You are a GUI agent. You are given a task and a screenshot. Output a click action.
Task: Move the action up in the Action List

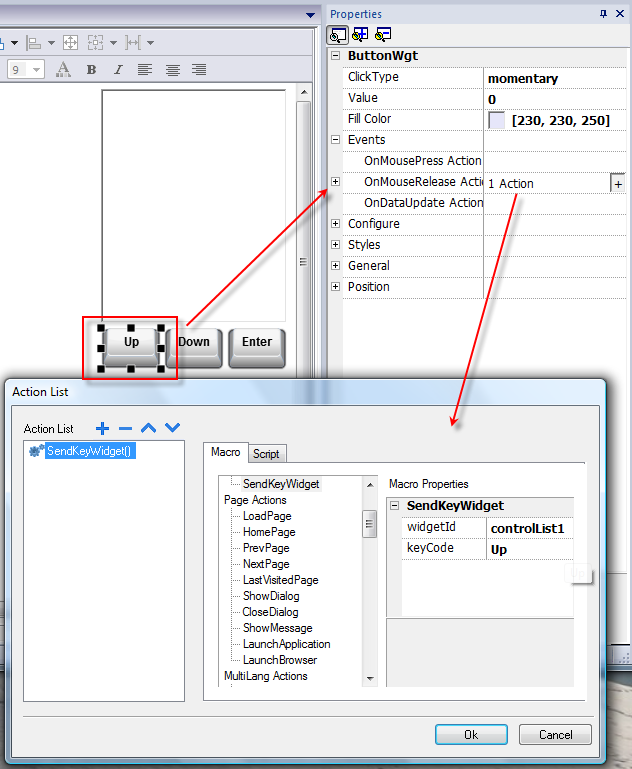(x=149, y=428)
